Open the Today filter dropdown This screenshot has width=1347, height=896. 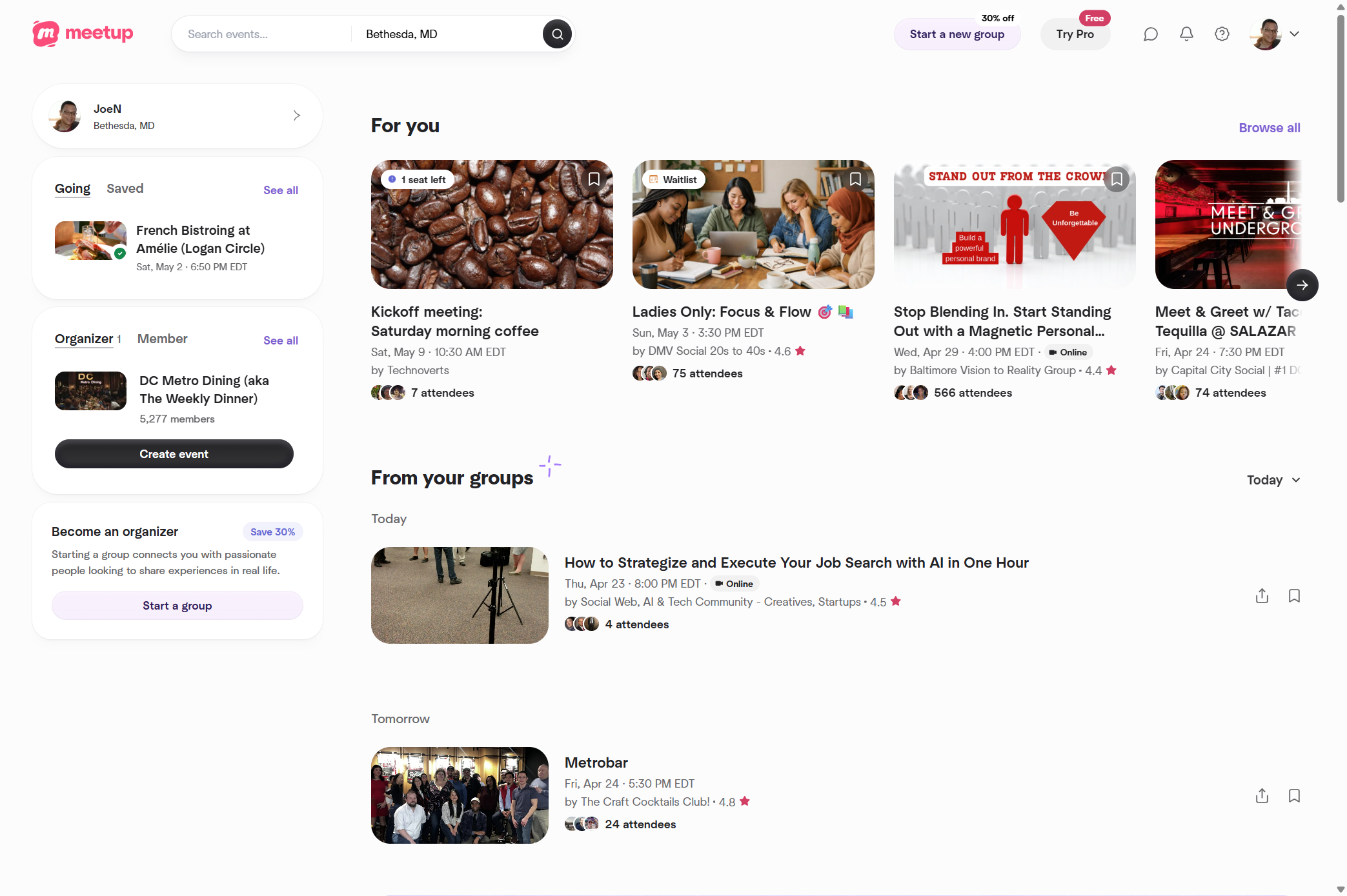point(1273,480)
